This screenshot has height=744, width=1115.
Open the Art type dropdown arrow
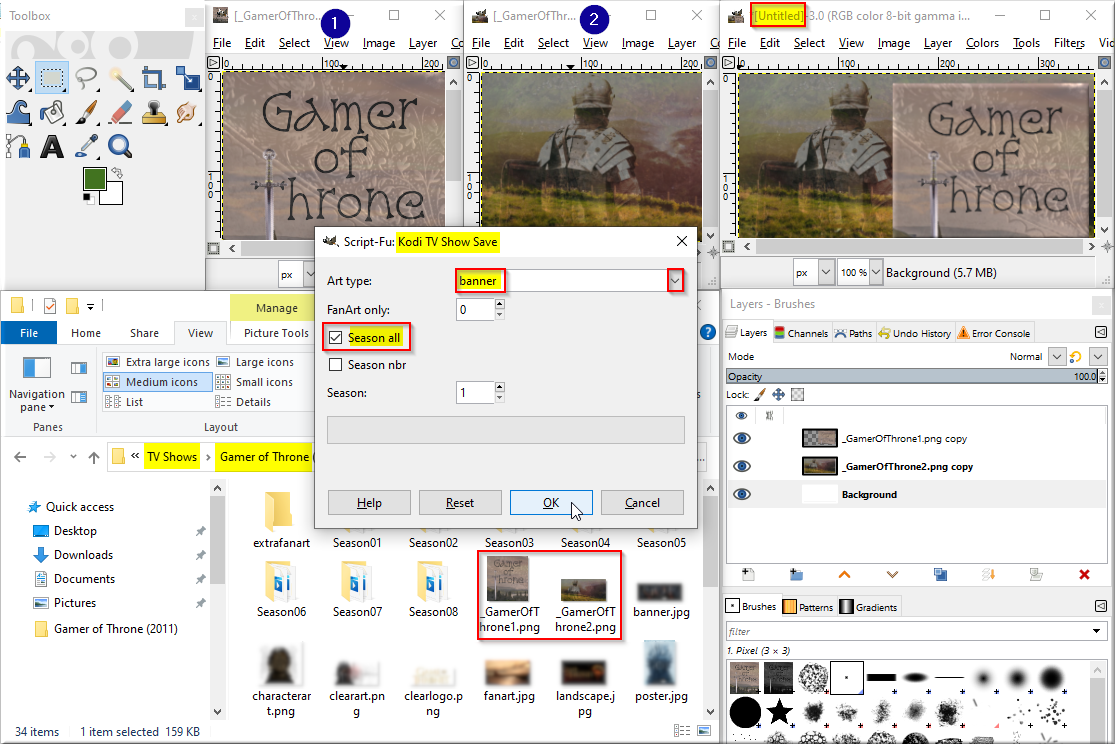point(675,281)
